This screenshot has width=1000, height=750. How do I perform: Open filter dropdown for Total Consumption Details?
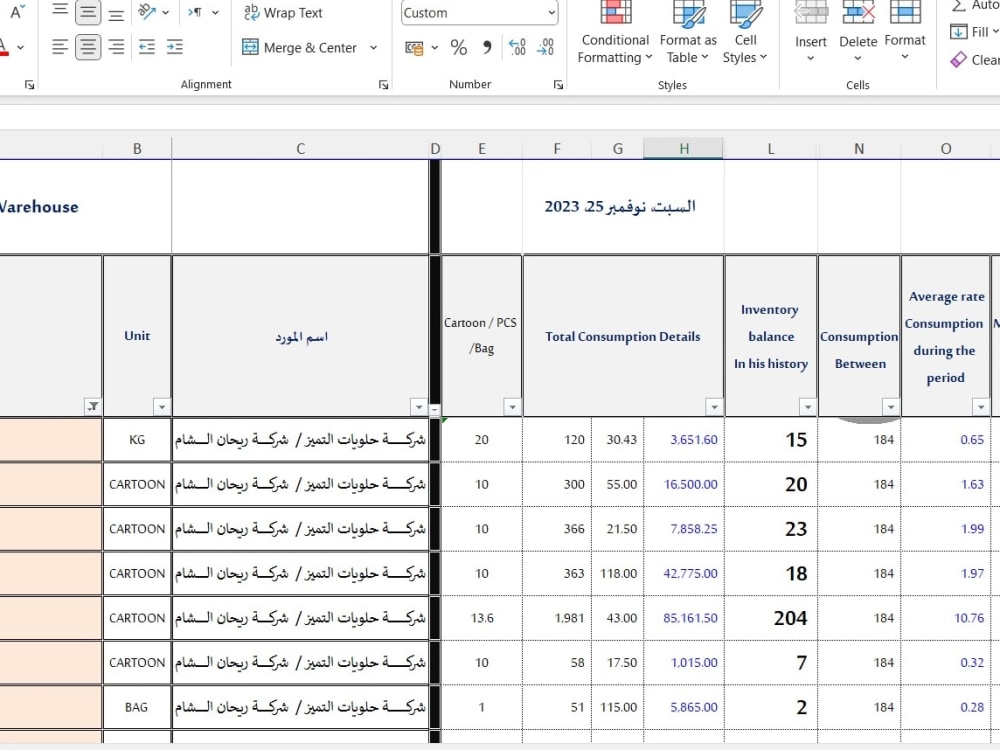[x=714, y=406]
